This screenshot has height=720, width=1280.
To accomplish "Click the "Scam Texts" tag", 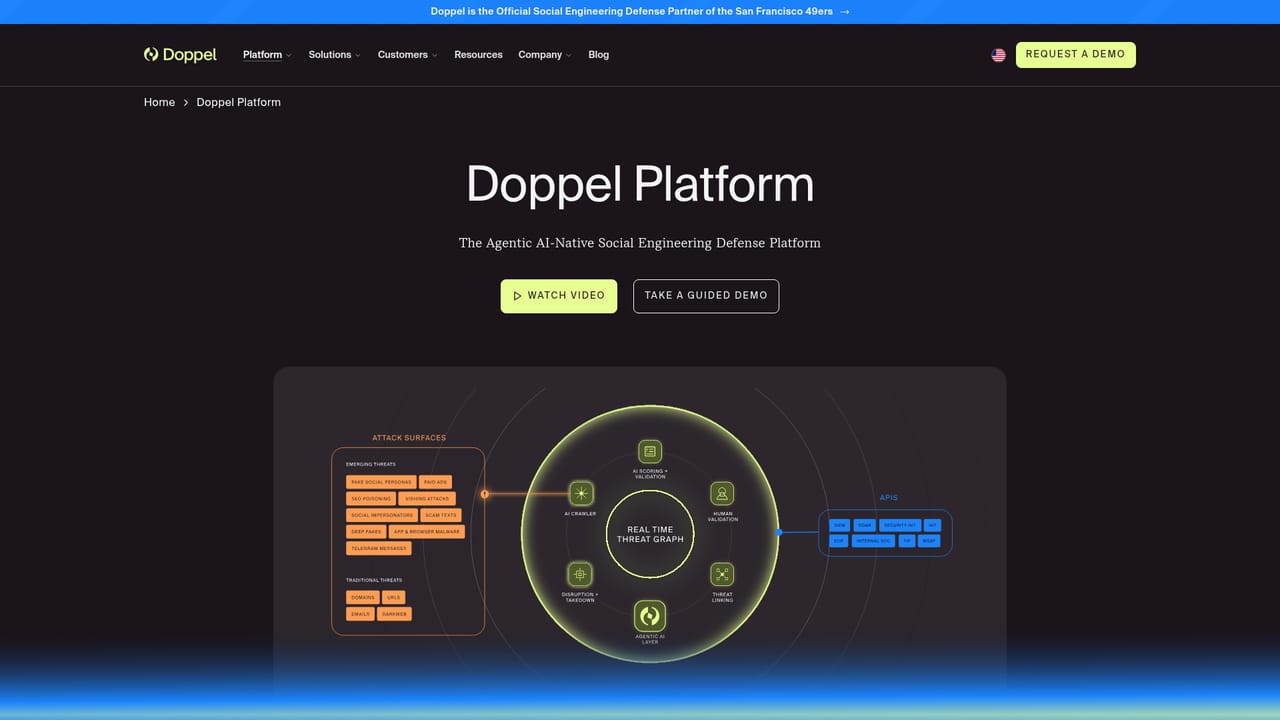I will pyautogui.click(x=441, y=515).
